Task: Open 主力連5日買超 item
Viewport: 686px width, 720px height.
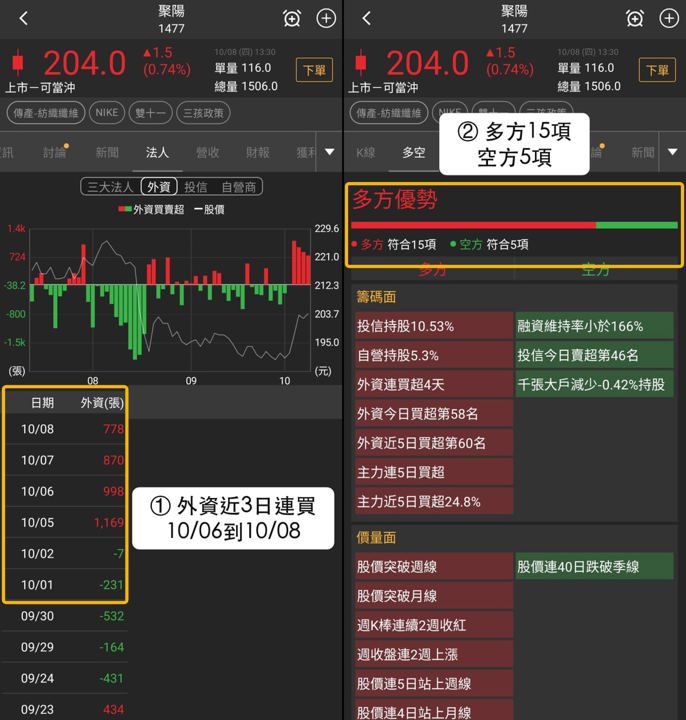Action: pos(434,472)
